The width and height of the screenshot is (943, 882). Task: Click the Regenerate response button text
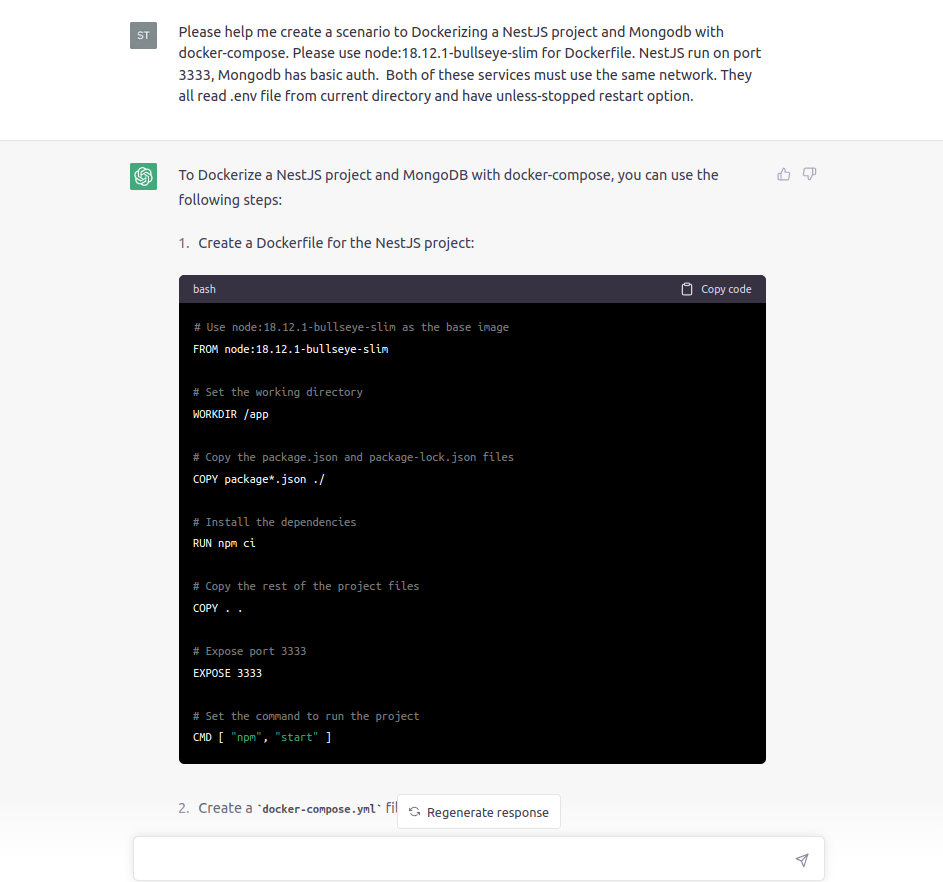488,812
